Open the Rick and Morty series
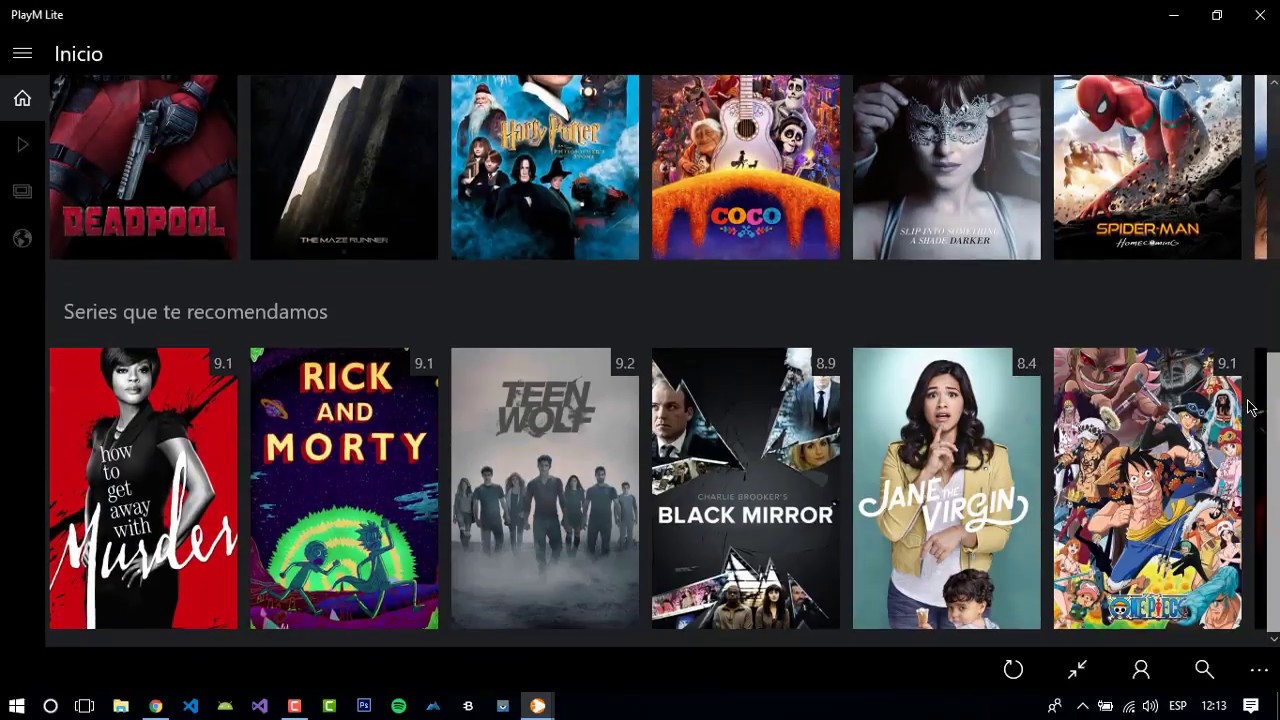This screenshot has width=1280, height=720. (x=344, y=489)
